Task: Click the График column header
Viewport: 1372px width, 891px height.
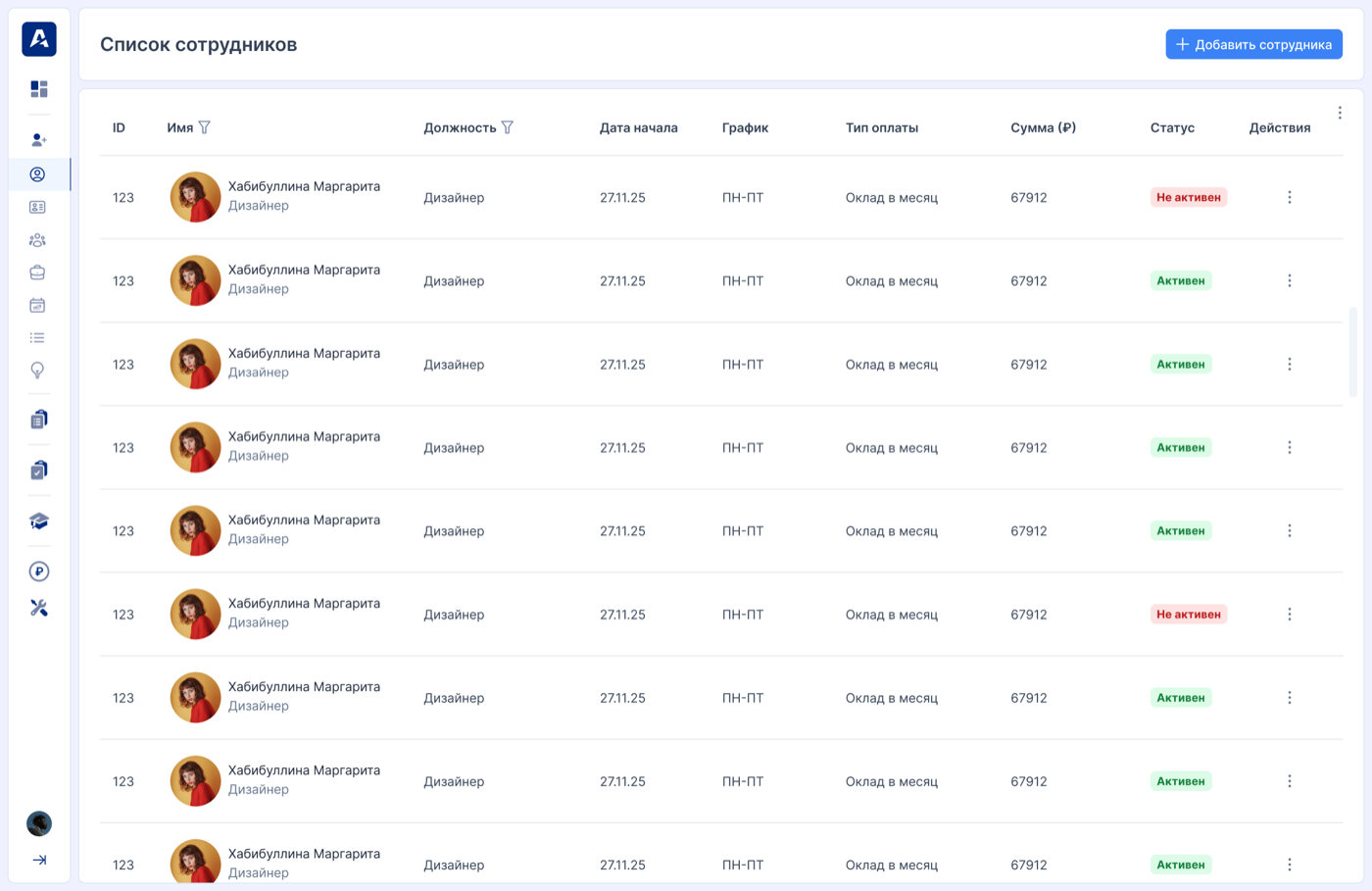Action: (745, 127)
